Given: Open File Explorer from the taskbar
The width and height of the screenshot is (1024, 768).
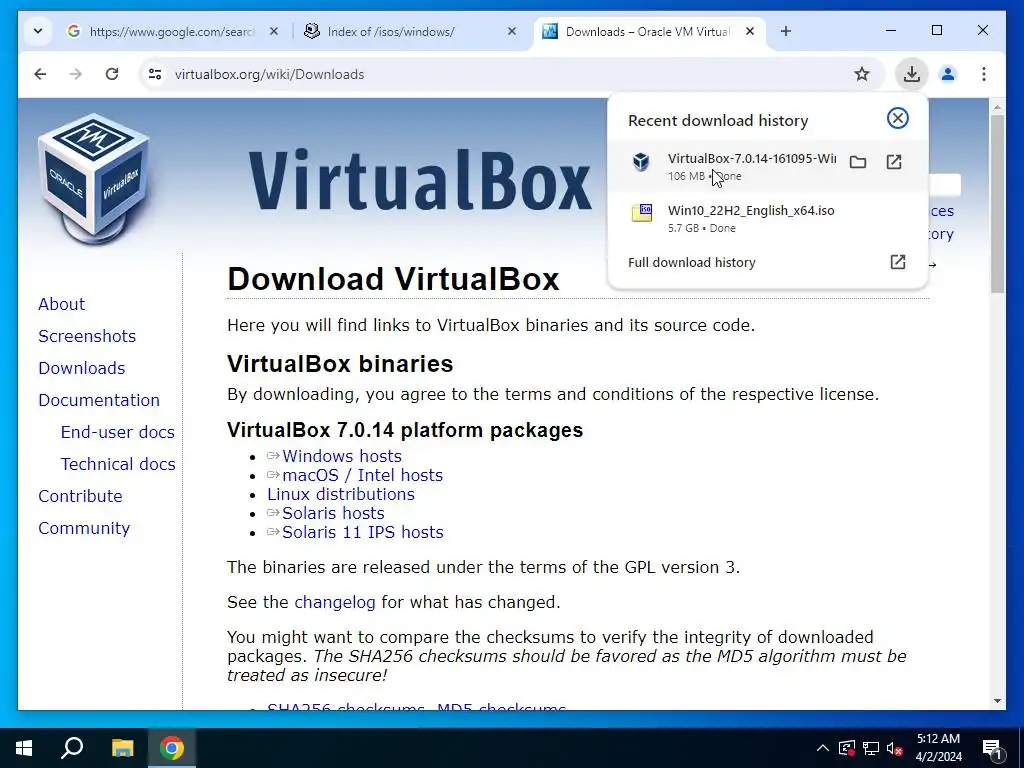Looking at the screenshot, I should (x=122, y=748).
